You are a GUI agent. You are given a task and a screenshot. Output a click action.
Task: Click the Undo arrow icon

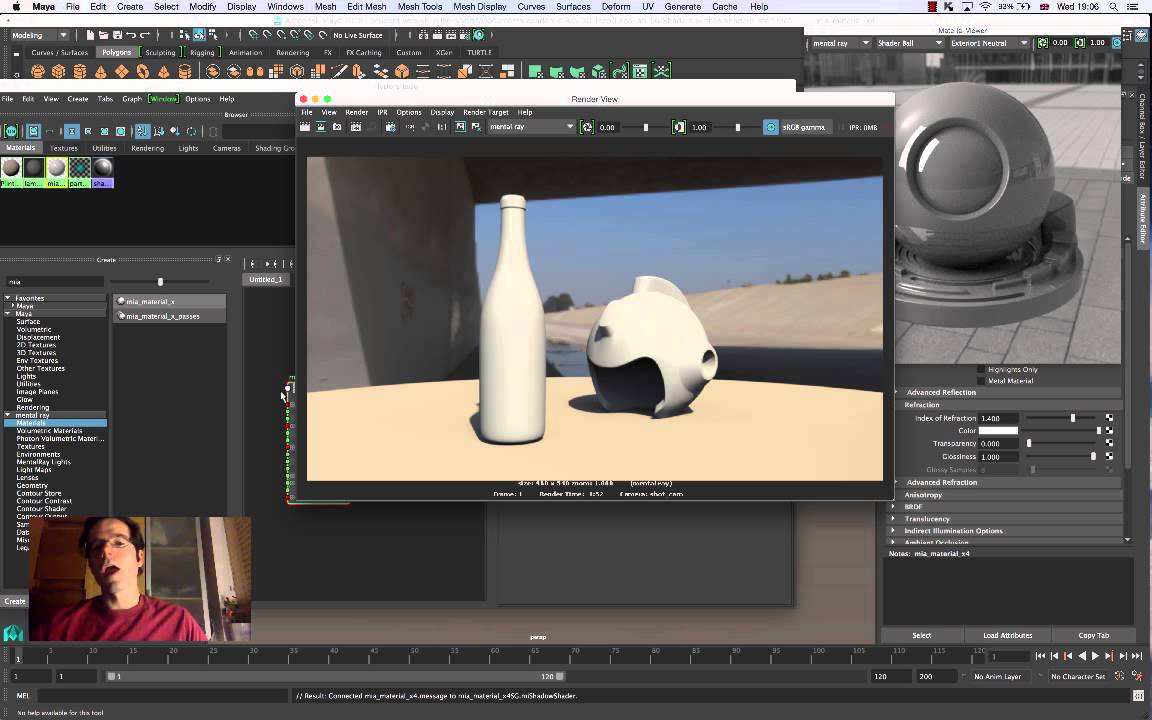click(131, 35)
